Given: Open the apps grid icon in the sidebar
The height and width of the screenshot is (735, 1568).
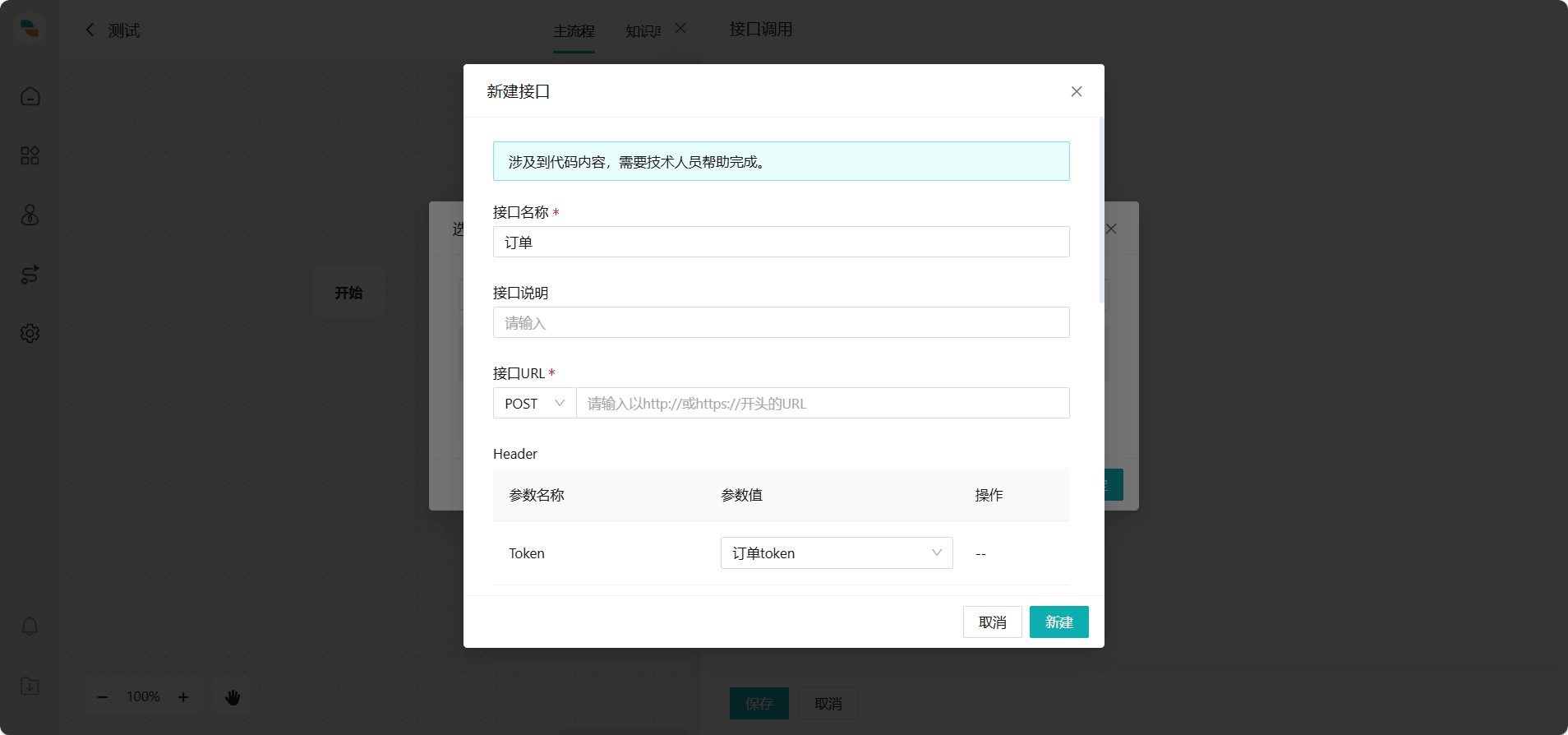Looking at the screenshot, I should [x=30, y=155].
